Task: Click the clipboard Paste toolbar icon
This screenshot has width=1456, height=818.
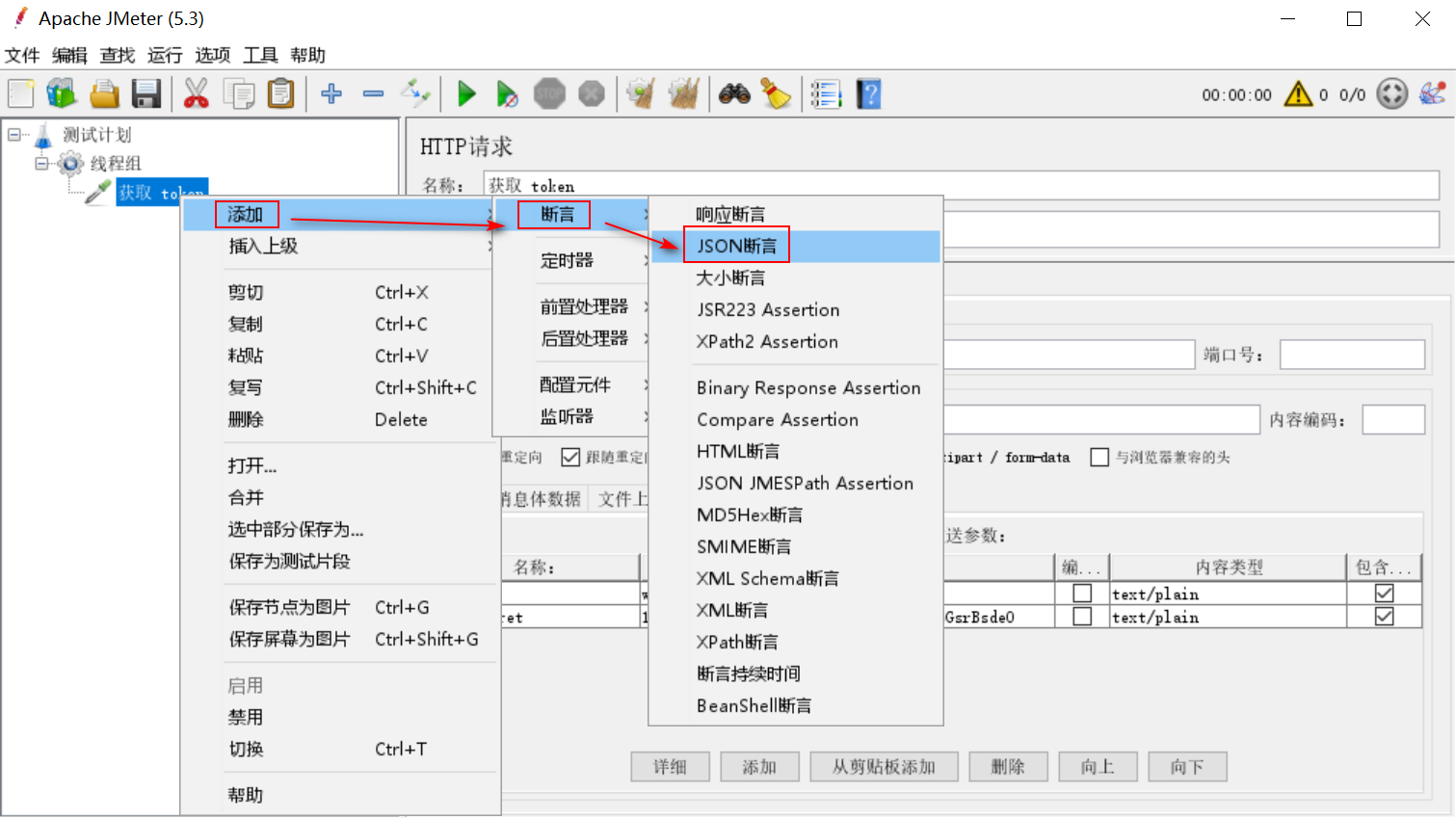Action: 280,93
